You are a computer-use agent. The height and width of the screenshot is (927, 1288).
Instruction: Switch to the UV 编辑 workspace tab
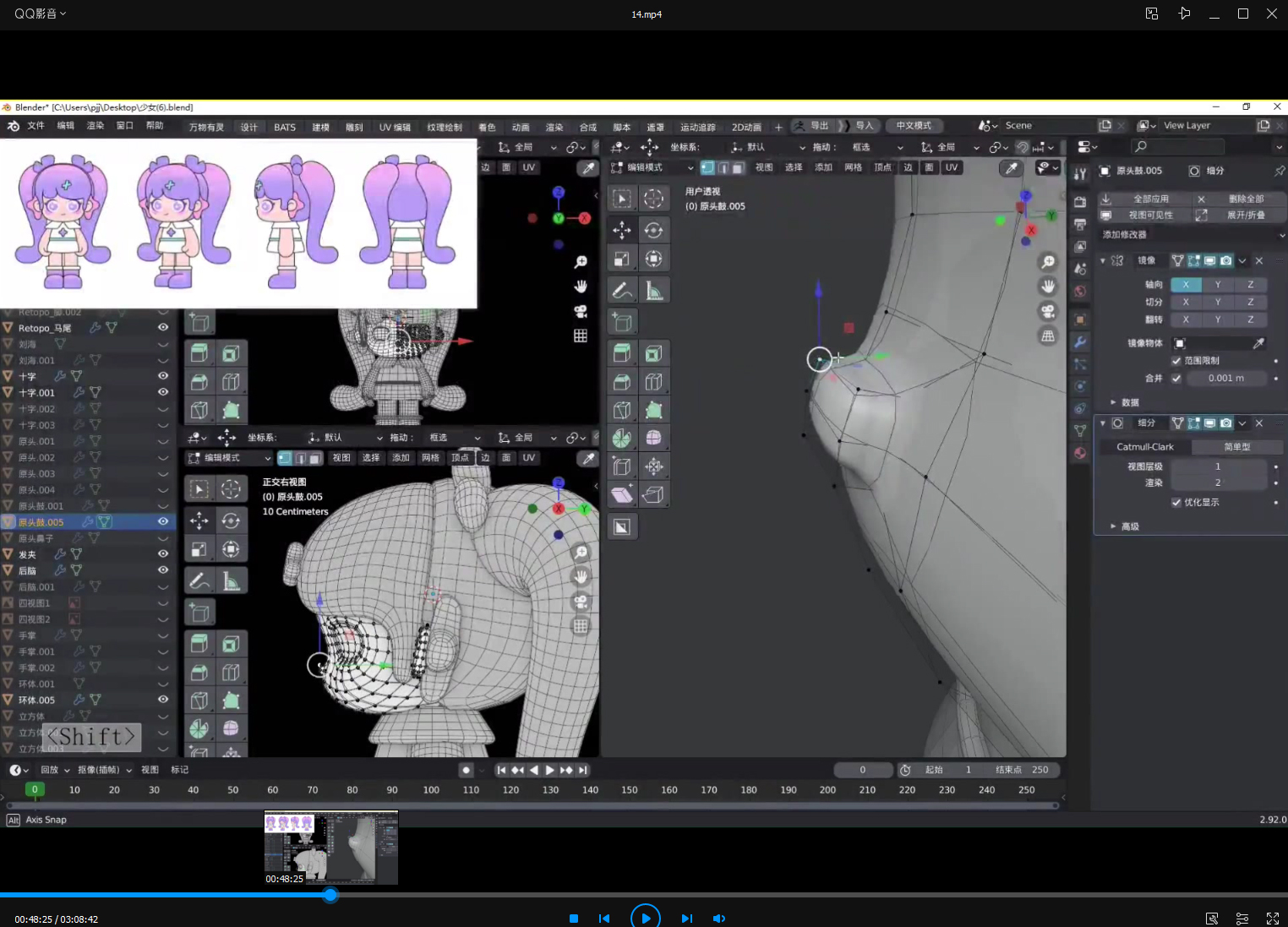tap(394, 128)
